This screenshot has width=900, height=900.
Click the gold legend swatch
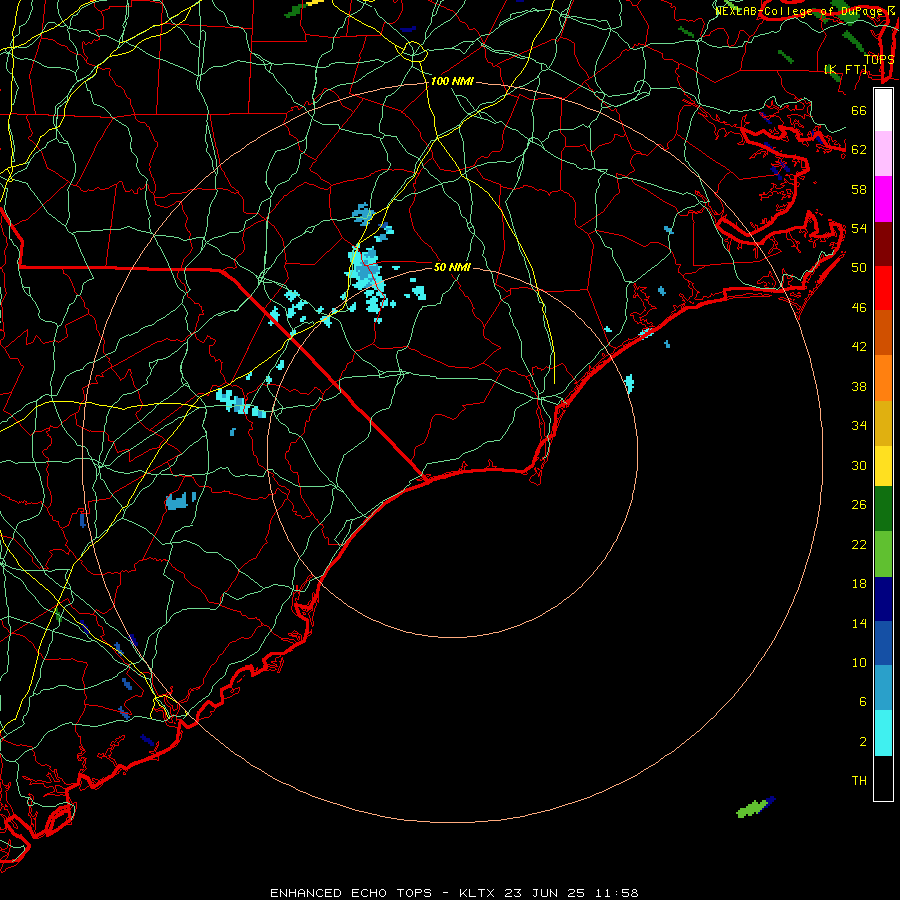tap(883, 423)
